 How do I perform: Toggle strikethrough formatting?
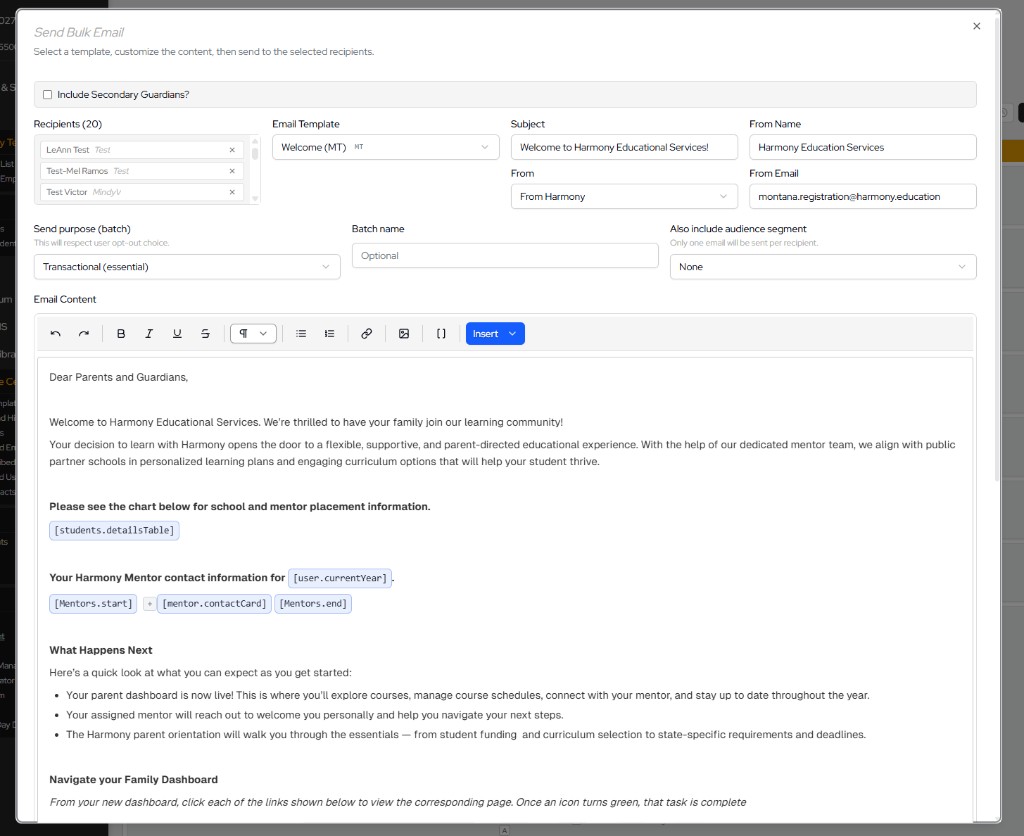point(205,334)
